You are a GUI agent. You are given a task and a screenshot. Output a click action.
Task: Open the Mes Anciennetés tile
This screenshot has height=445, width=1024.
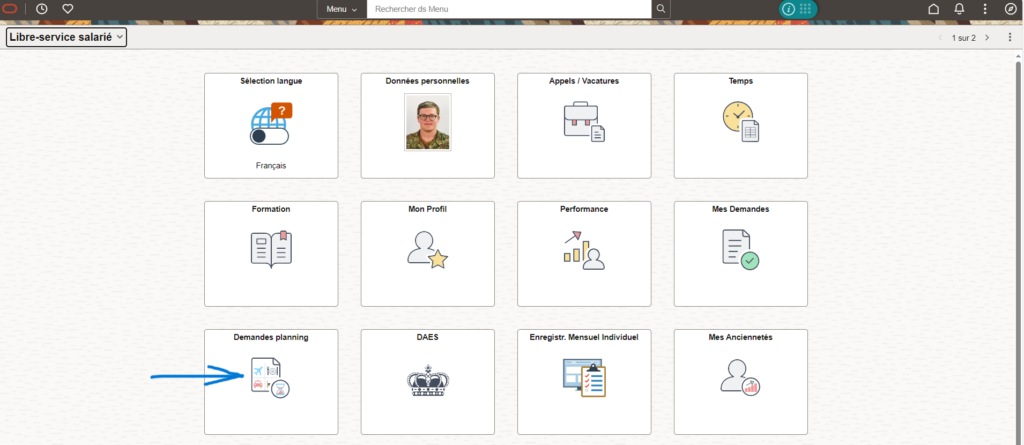point(740,380)
